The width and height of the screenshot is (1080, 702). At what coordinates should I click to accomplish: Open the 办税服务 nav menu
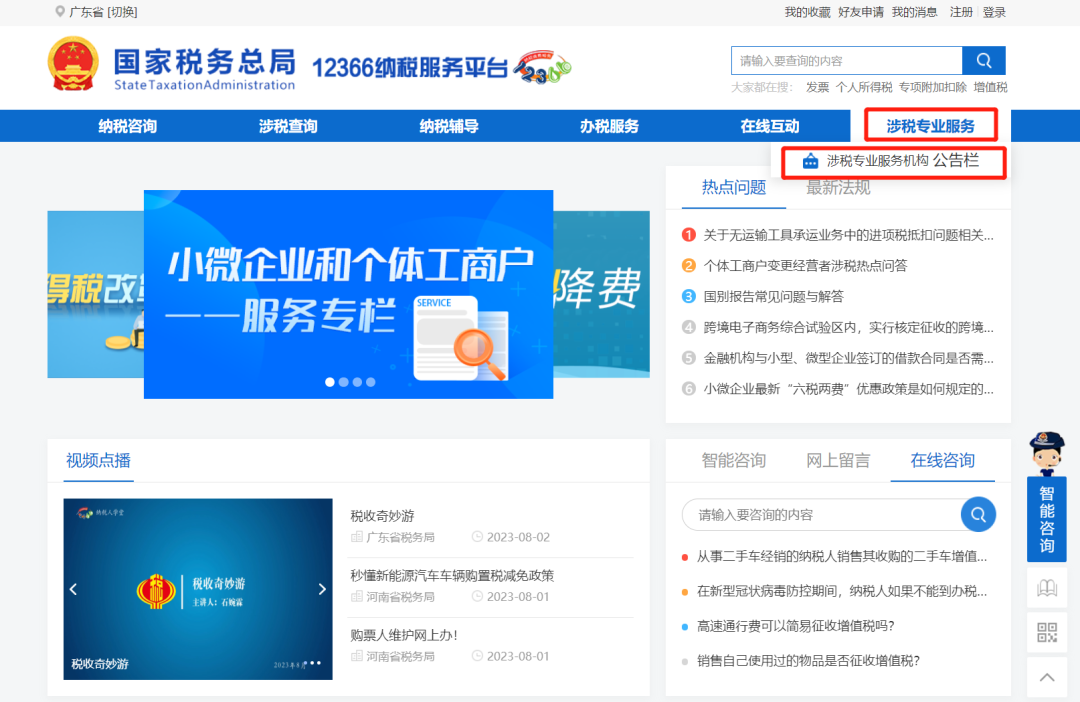[x=610, y=126]
